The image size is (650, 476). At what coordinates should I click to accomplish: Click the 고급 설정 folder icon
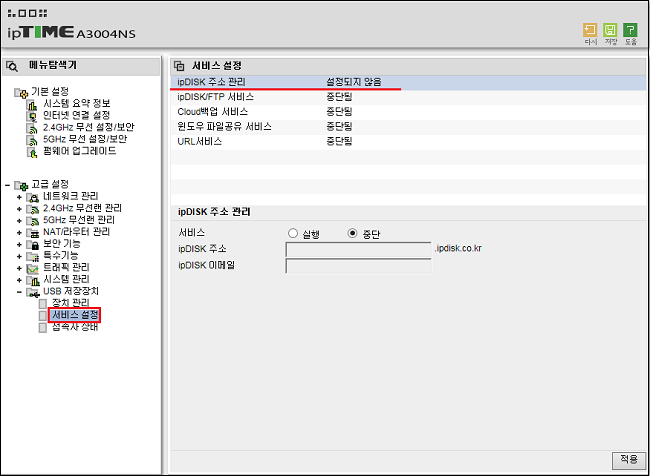[21, 185]
